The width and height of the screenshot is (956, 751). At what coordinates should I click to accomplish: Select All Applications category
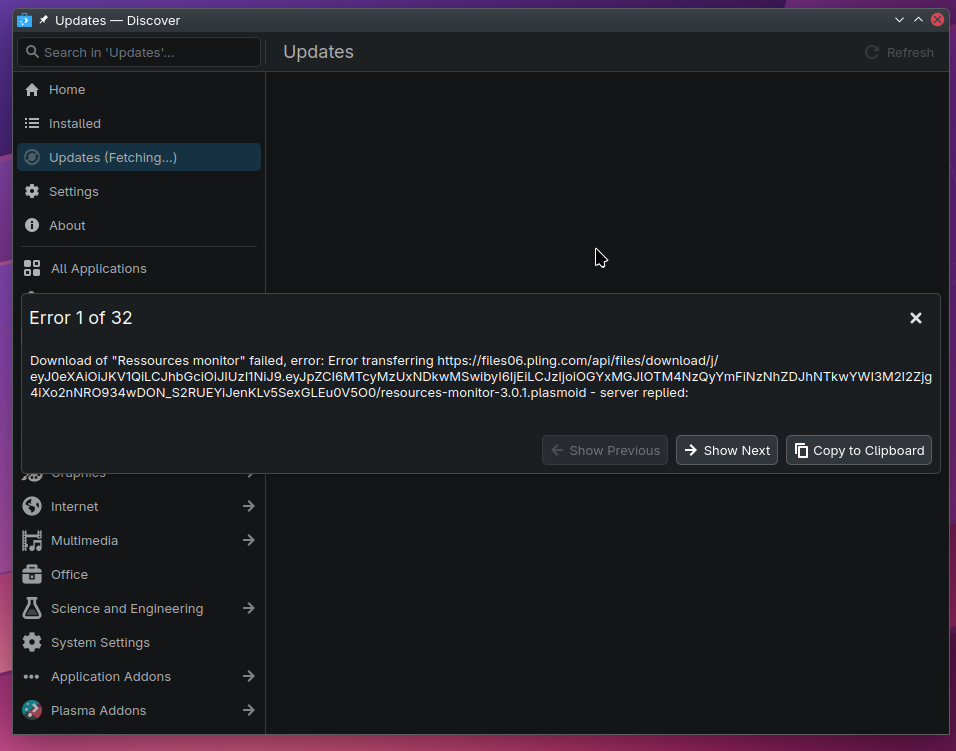pyautogui.click(x=139, y=268)
